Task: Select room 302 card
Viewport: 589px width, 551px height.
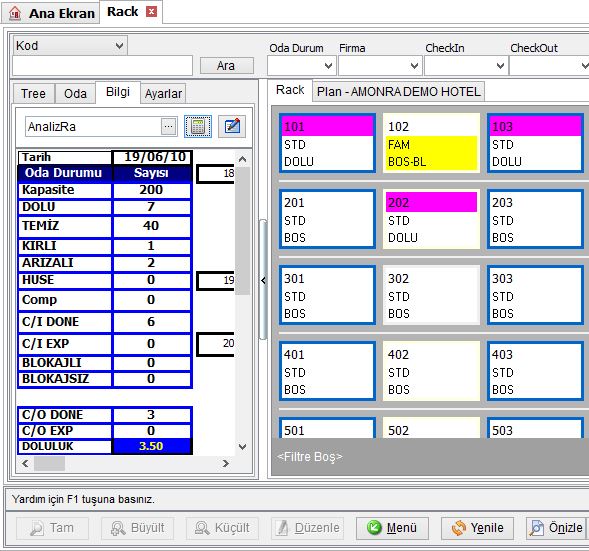Action: coord(431,295)
